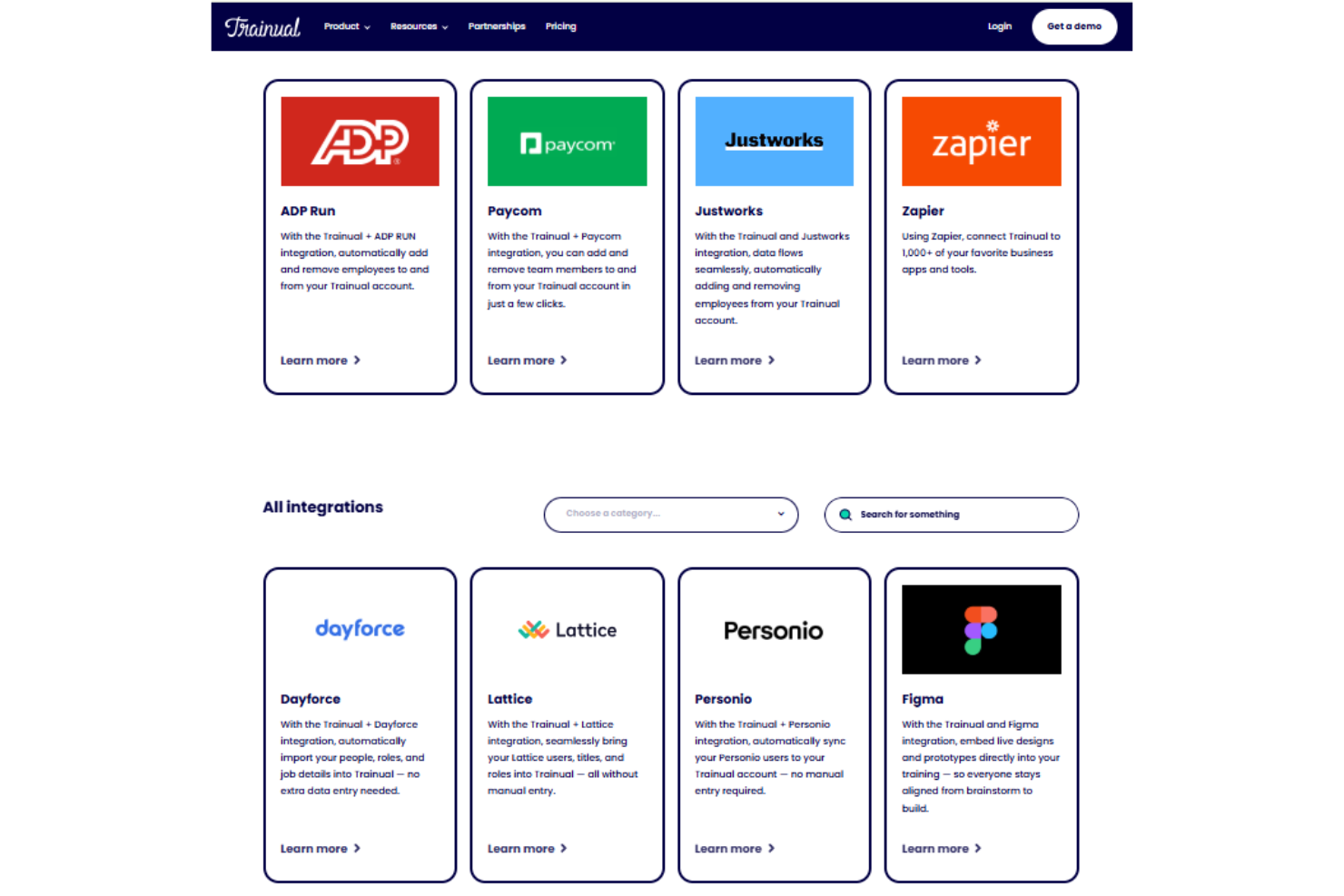The height and width of the screenshot is (896, 1344).
Task: Expand the Resources menu
Action: coord(419,26)
